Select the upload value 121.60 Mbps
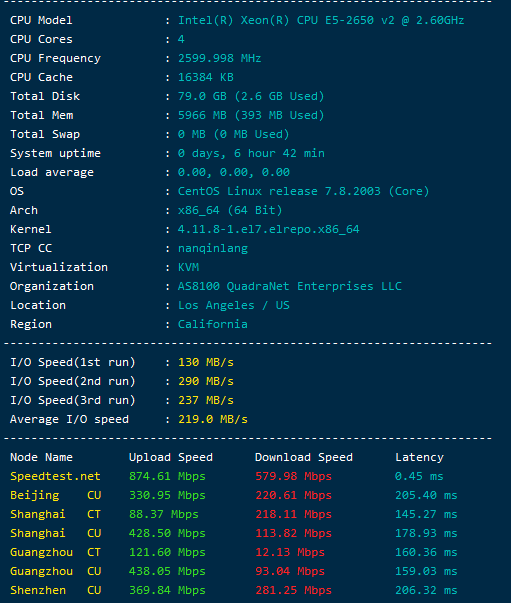 click(167, 552)
